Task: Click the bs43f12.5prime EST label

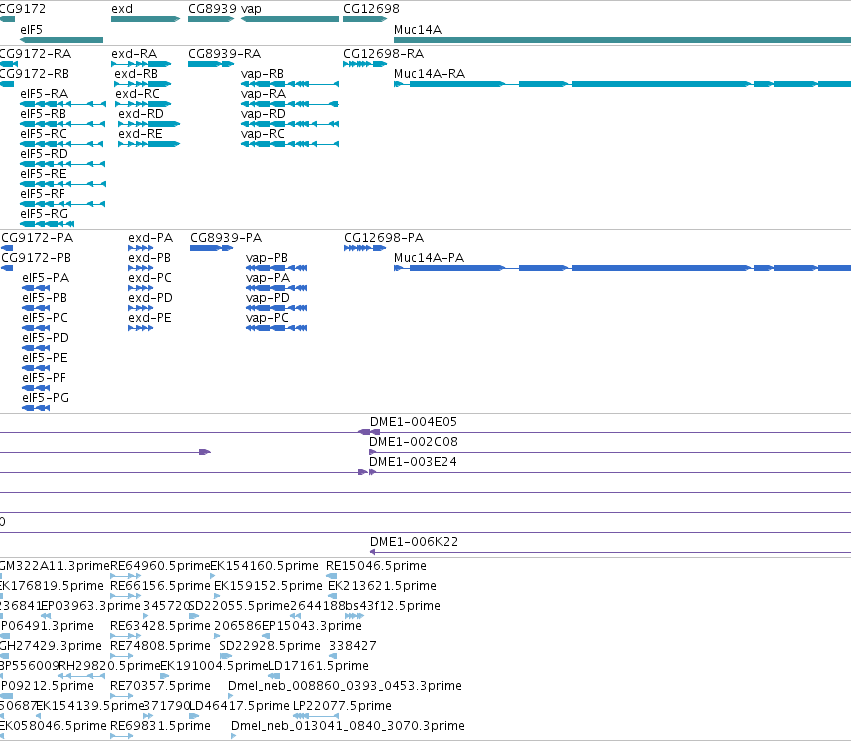Action: [393, 606]
